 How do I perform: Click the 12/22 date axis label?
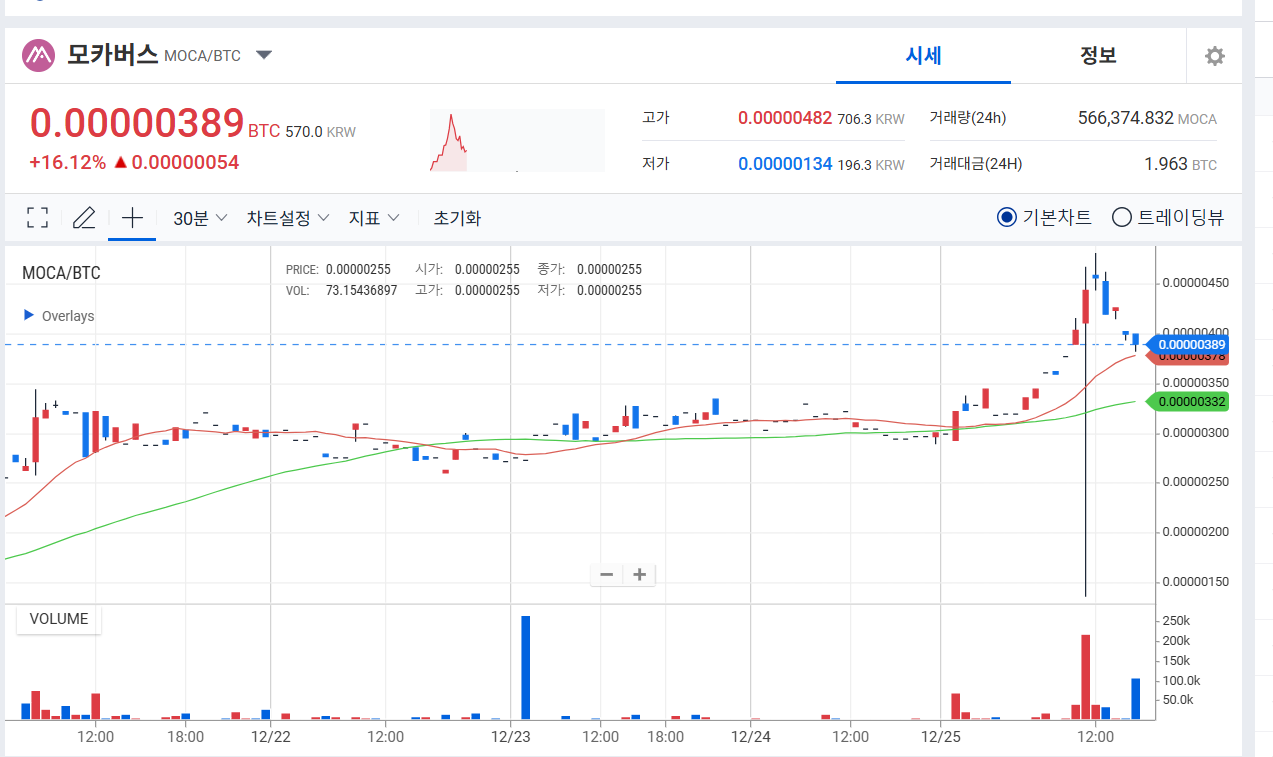pyautogui.click(x=271, y=737)
